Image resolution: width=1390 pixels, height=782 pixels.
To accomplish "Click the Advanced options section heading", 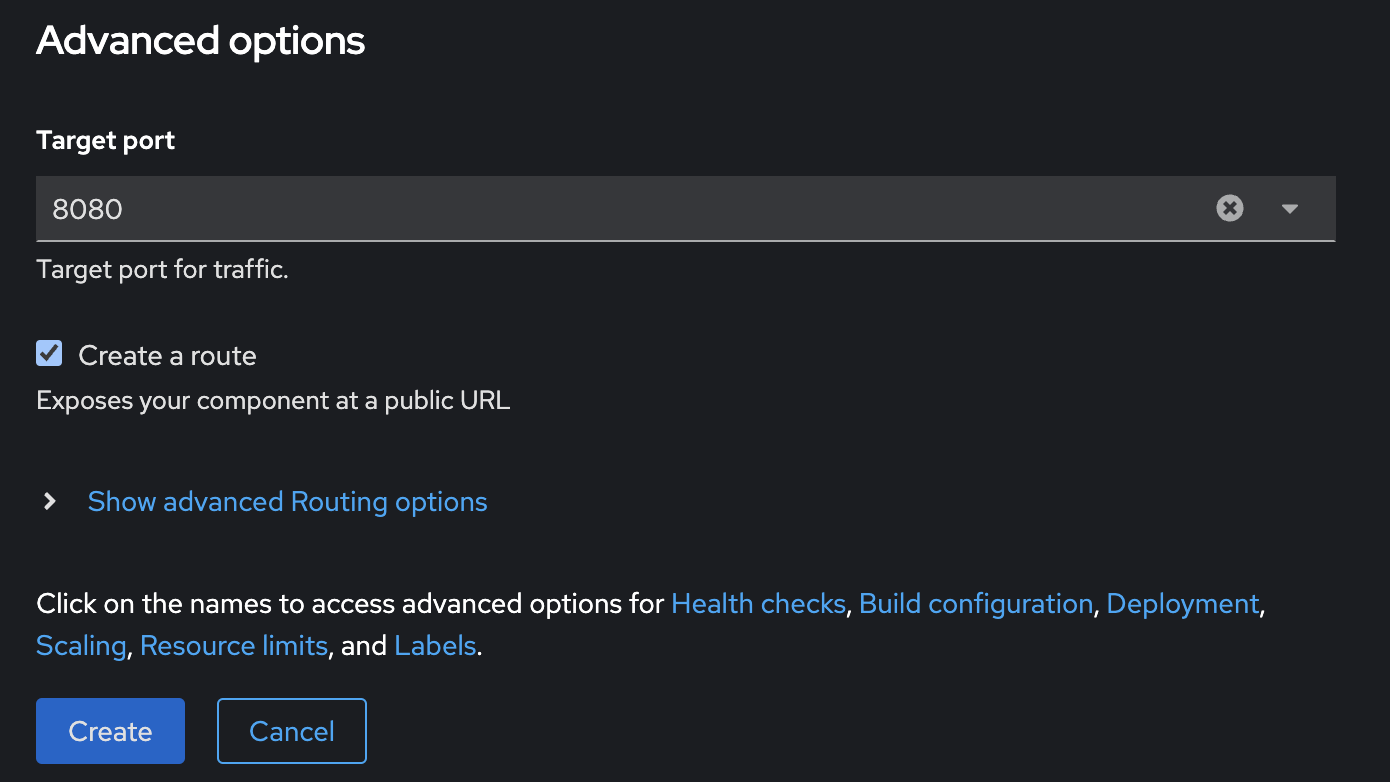I will 201,41.
